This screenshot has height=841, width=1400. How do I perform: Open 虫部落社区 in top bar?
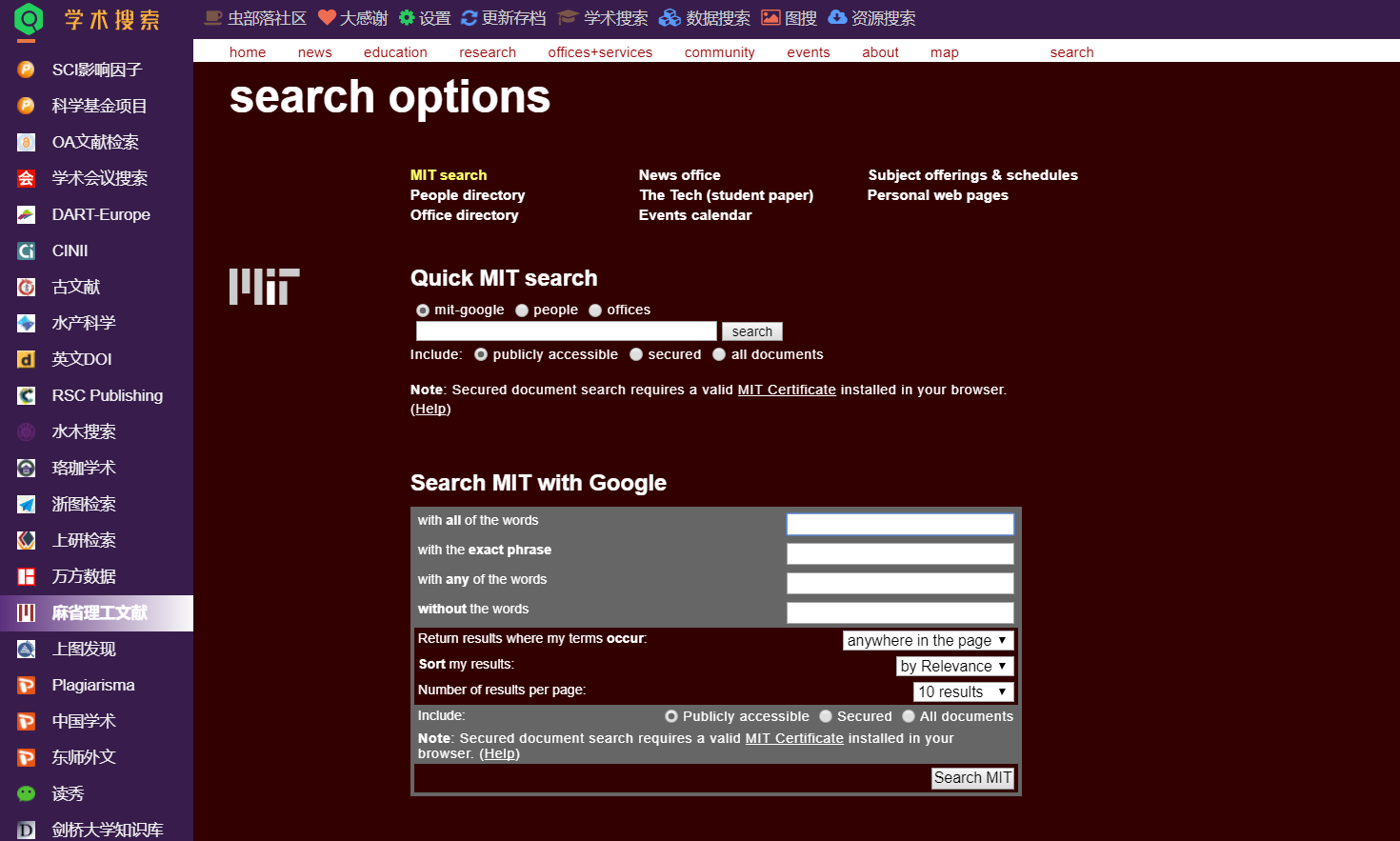[255, 18]
